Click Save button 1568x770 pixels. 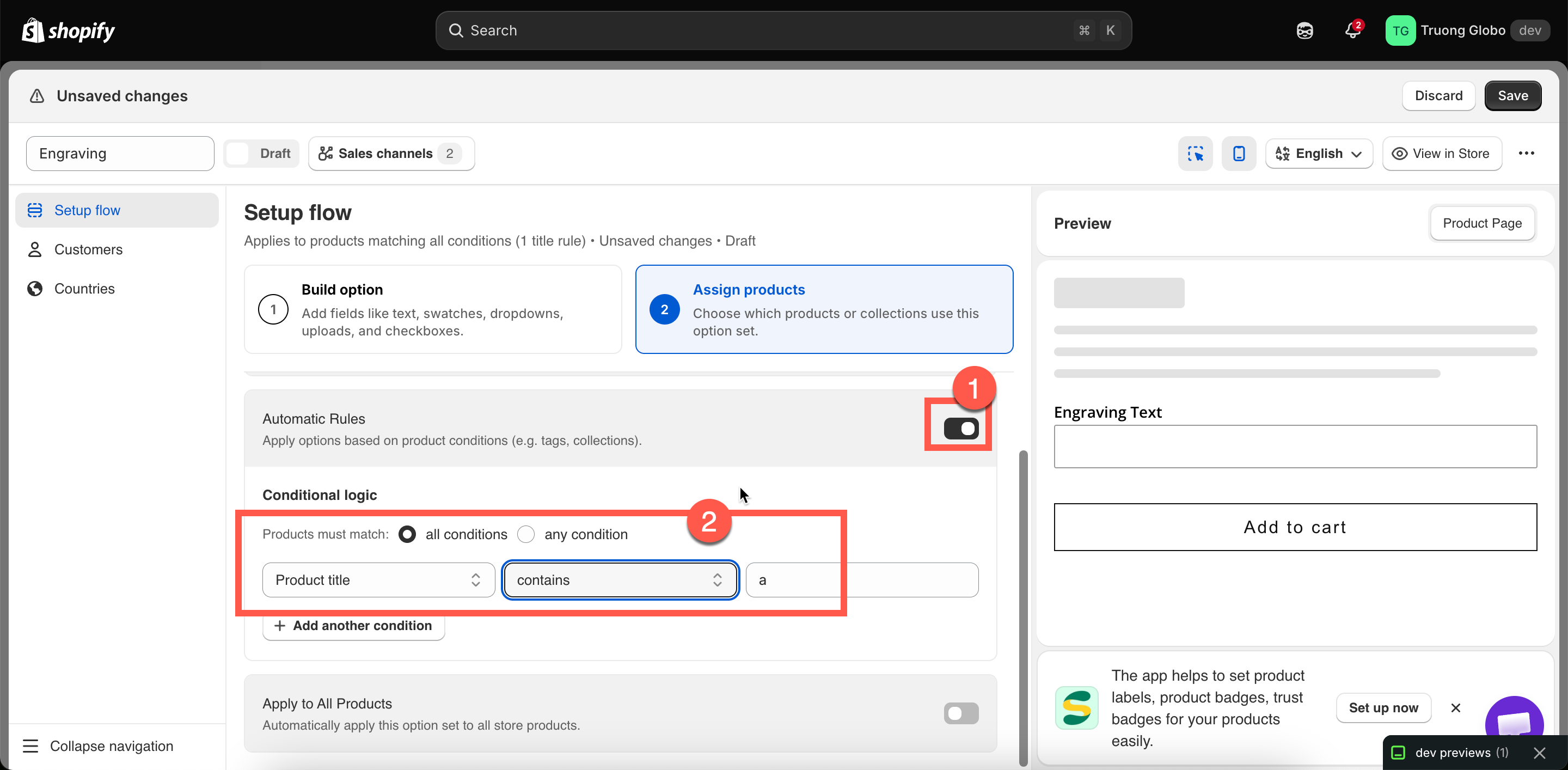(x=1512, y=95)
